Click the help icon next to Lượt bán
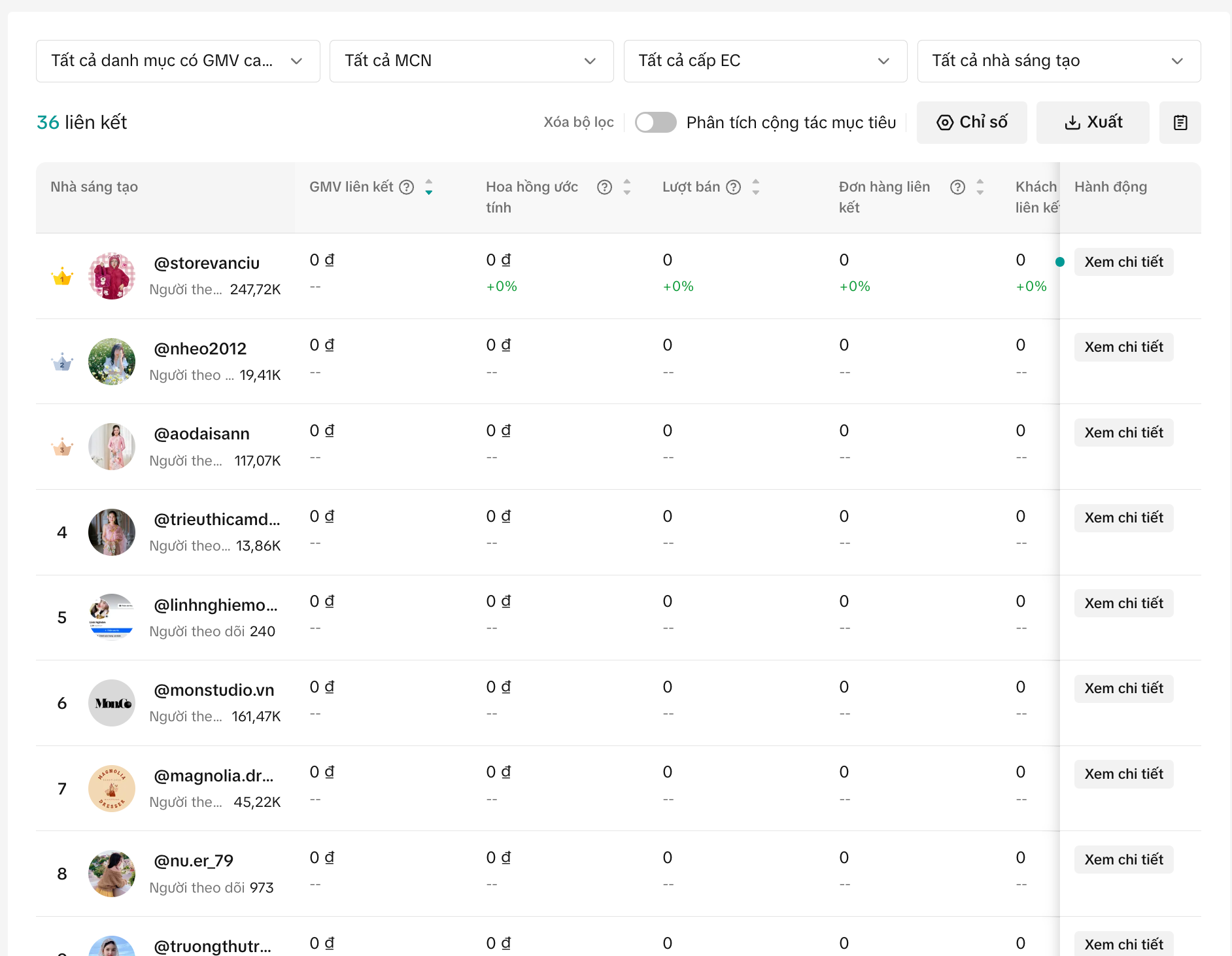 [734, 188]
